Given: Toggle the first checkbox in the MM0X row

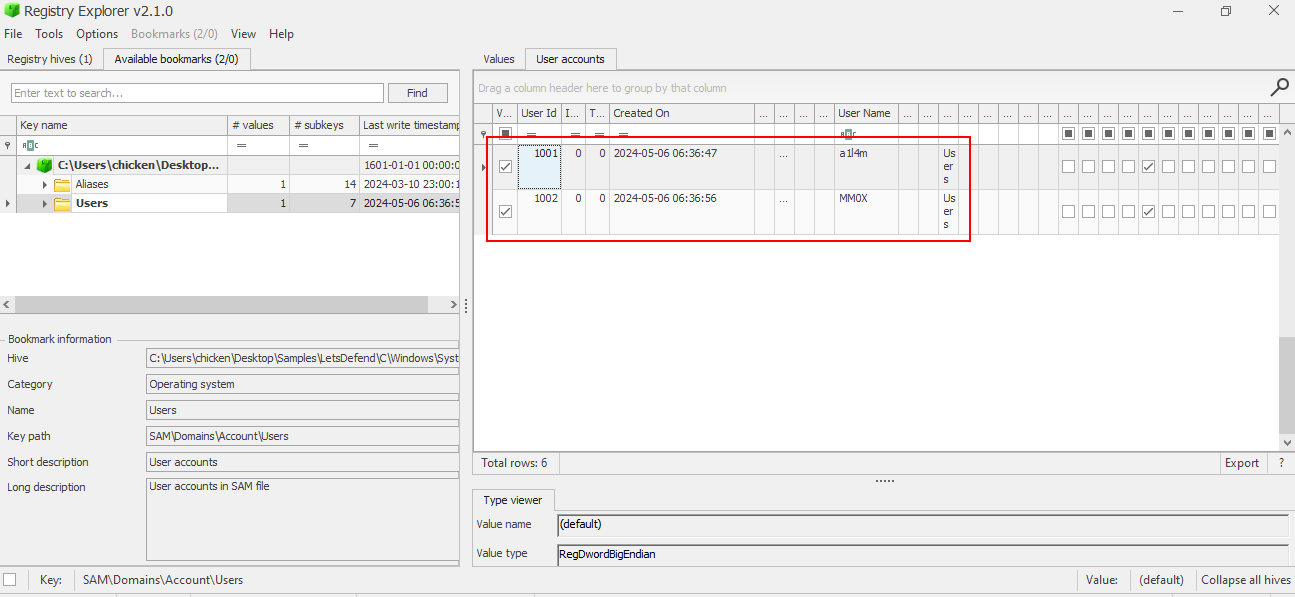Looking at the screenshot, I should [x=505, y=212].
